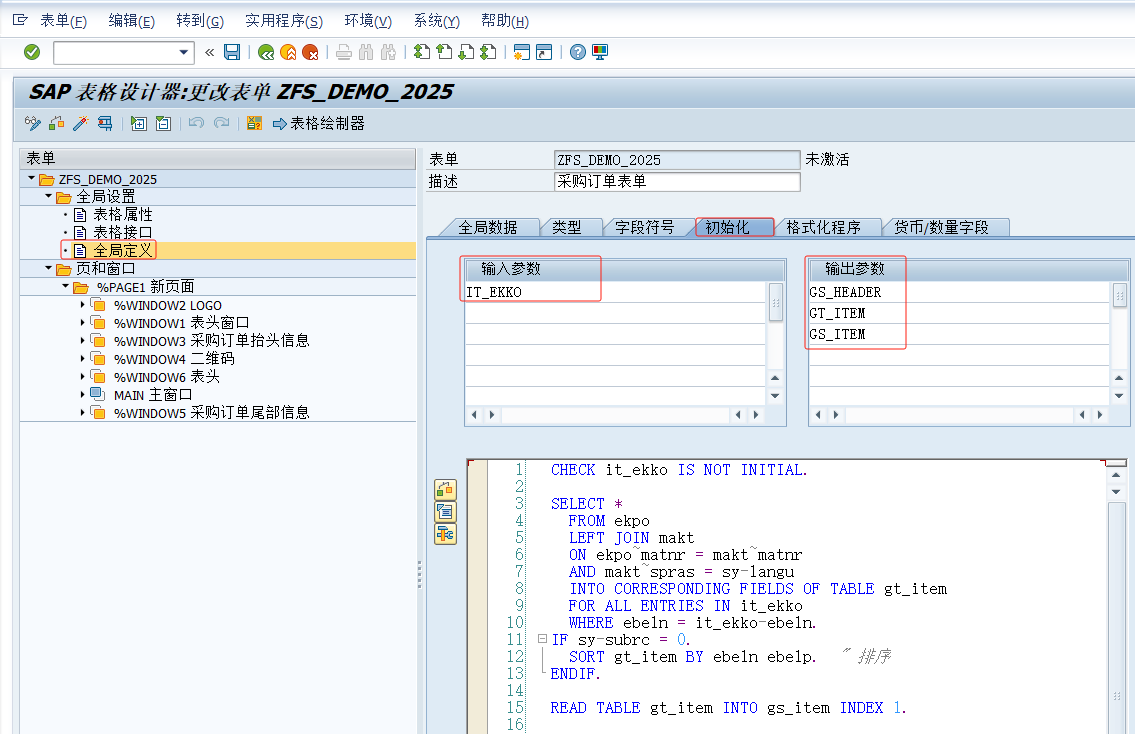Click the IT_EKKO input parameter cell
This screenshot has width=1135, height=734.
[615, 292]
